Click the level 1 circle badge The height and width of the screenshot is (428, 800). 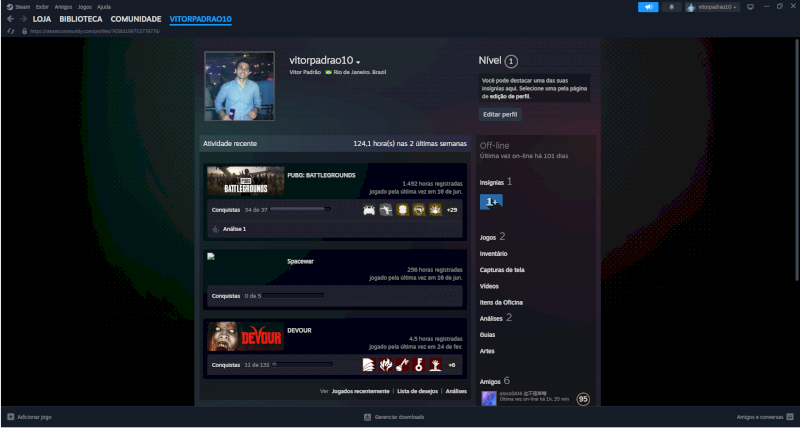(511, 62)
